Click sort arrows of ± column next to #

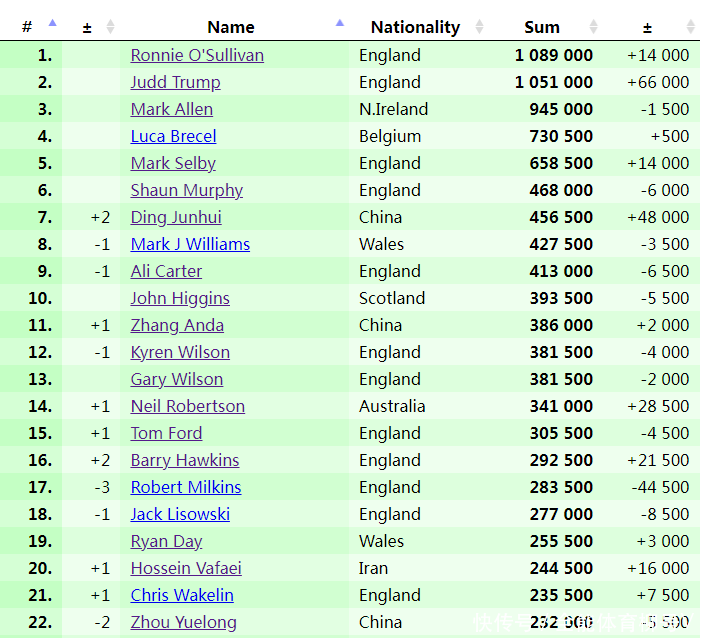(x=110, y=27)
